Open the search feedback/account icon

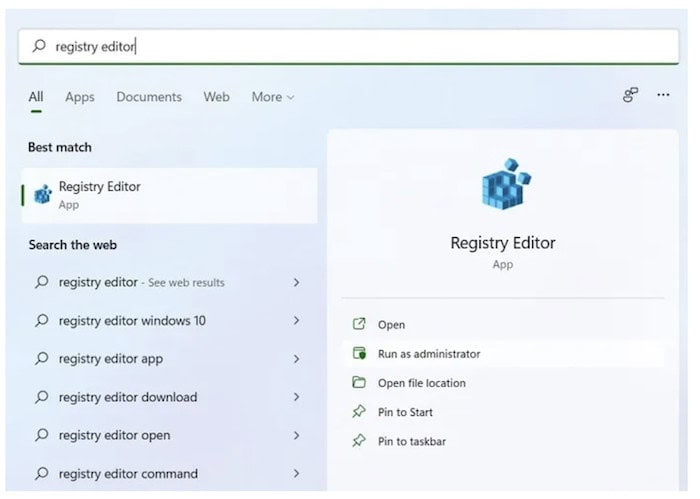pos(630,95)
